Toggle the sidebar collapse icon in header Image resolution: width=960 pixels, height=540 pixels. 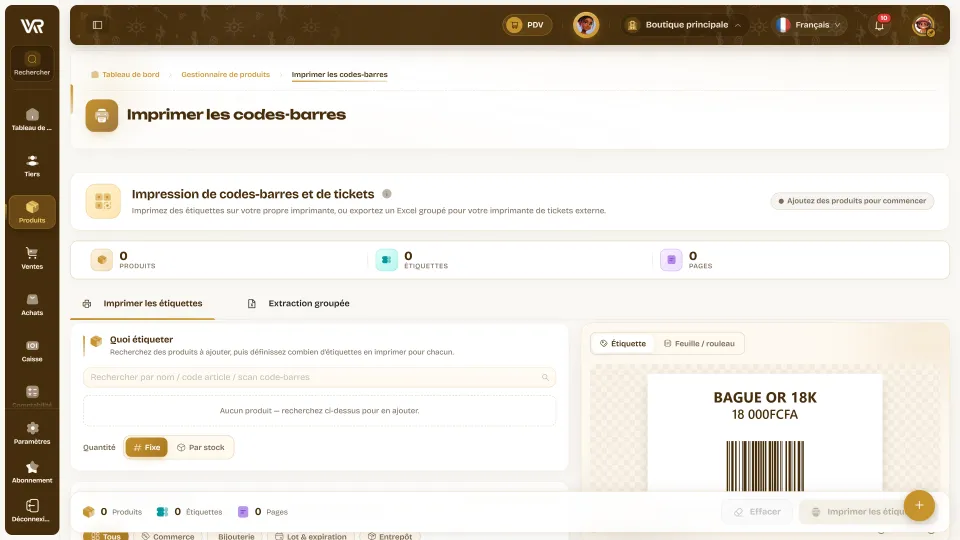97,25
